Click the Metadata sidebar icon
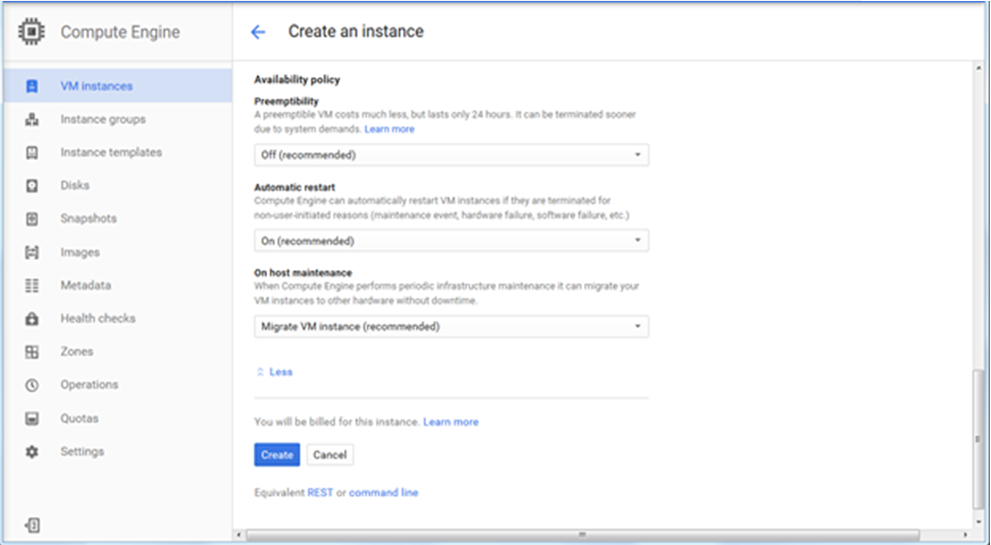This screenshot has width=991, height=545. pos(32,285)
